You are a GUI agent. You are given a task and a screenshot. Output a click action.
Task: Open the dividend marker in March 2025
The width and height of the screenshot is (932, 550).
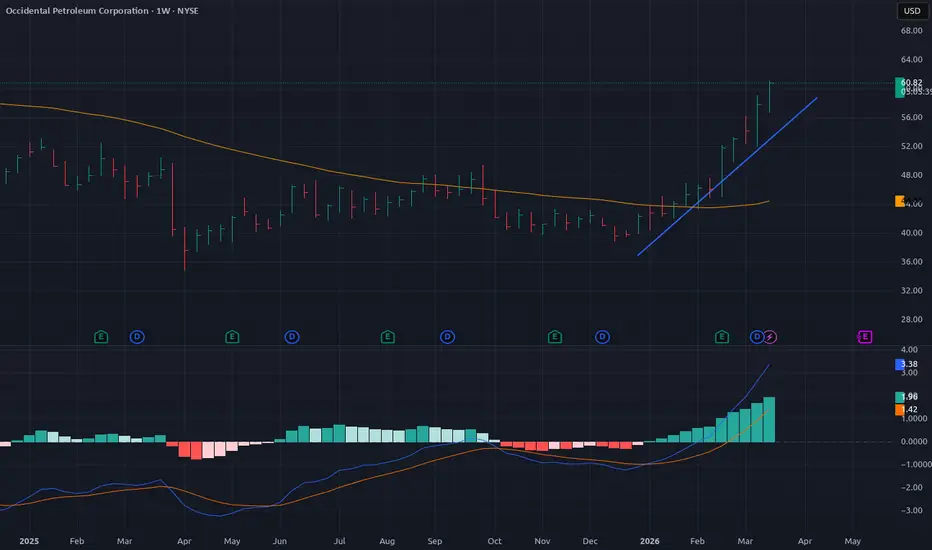pos(137,337)
